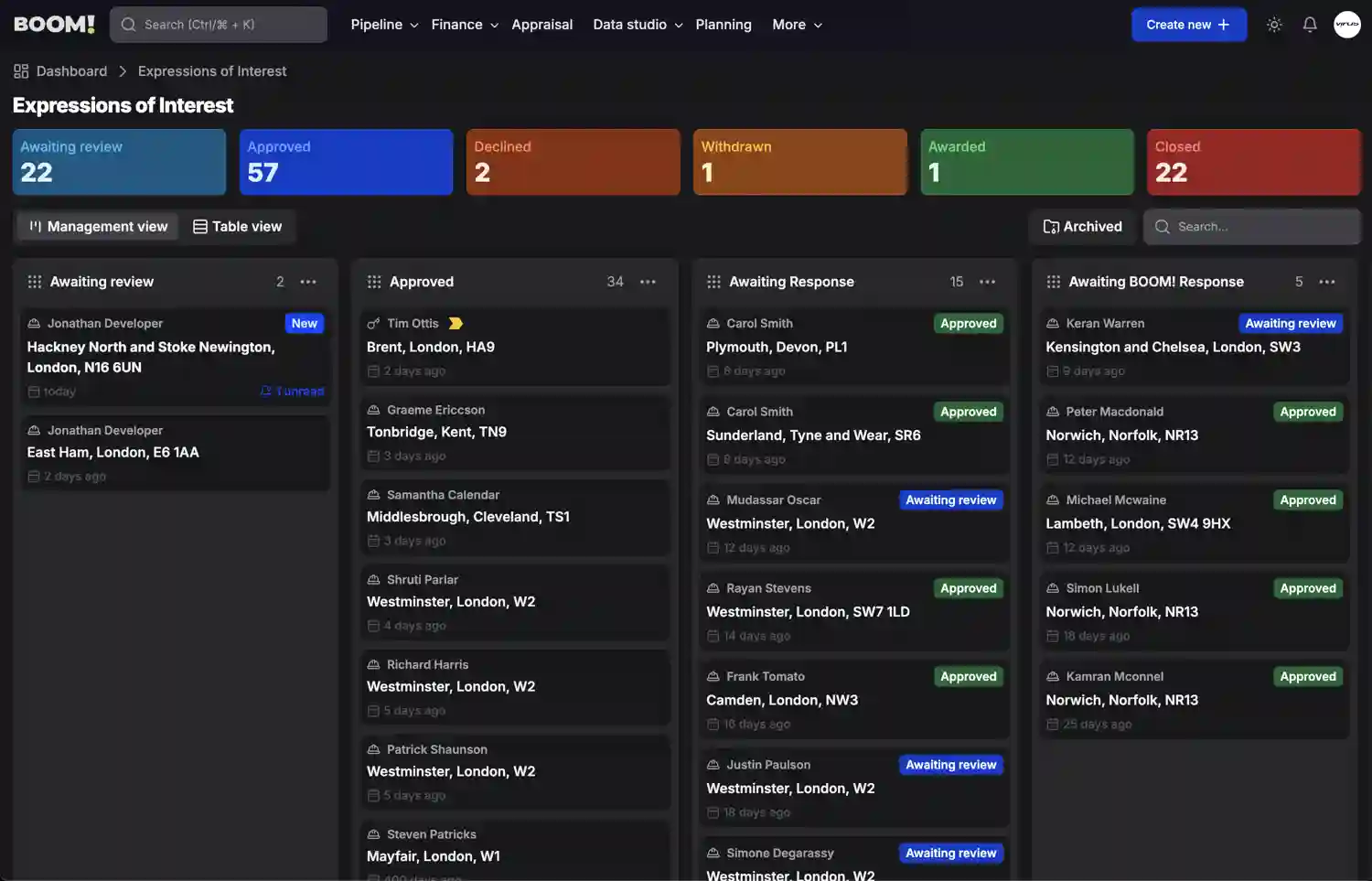1372x881 pixels.
Task: Expand the Data studio menu
Action: (638, 25)
